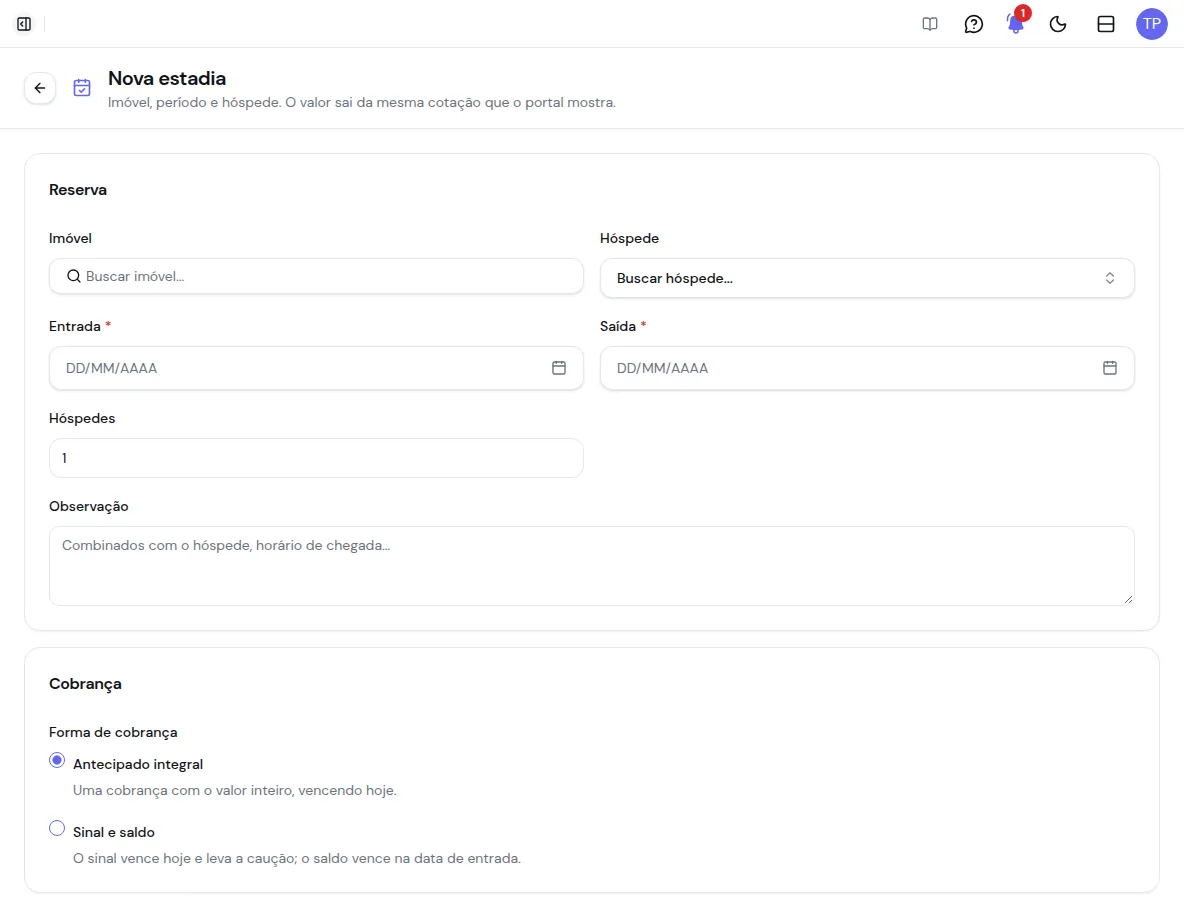Click the Observação text area

[x=591, y=566]
